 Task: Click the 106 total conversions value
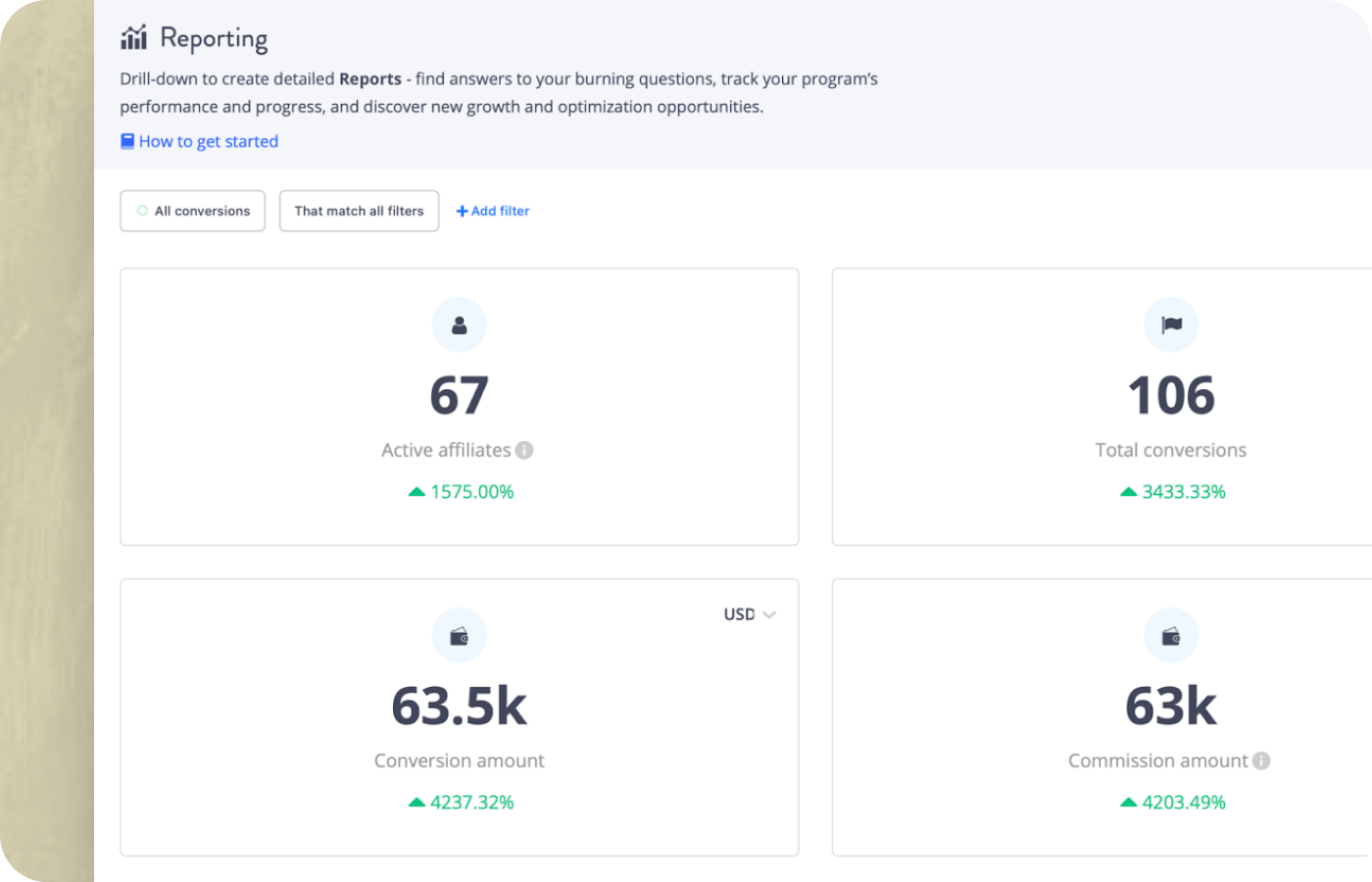click(x=1171, y=396)
